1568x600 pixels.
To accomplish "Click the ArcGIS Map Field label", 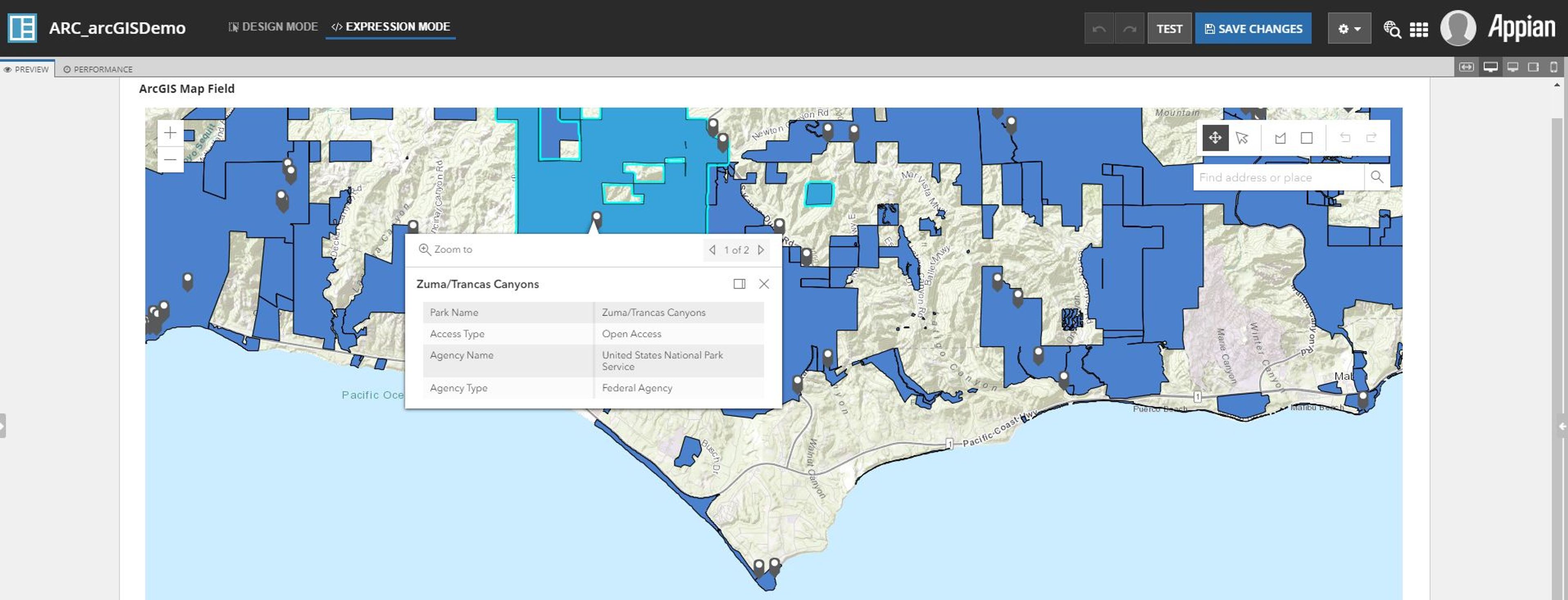I will coord(187,89).
